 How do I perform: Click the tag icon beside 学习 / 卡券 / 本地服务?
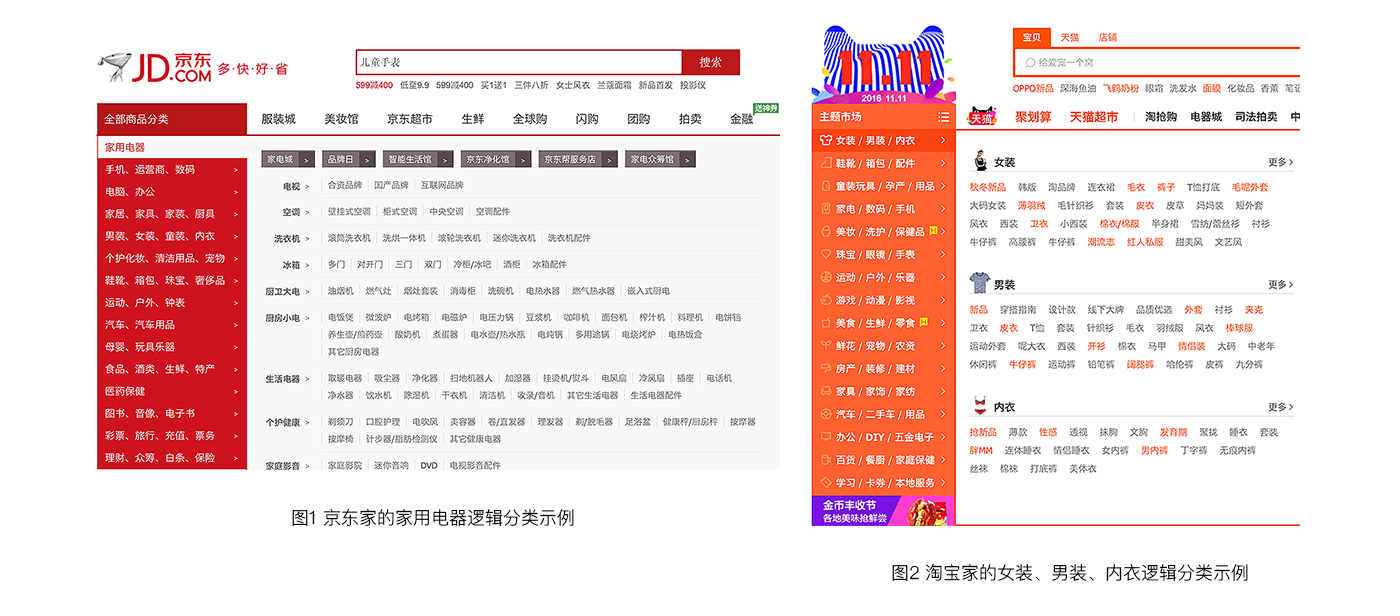825,483
